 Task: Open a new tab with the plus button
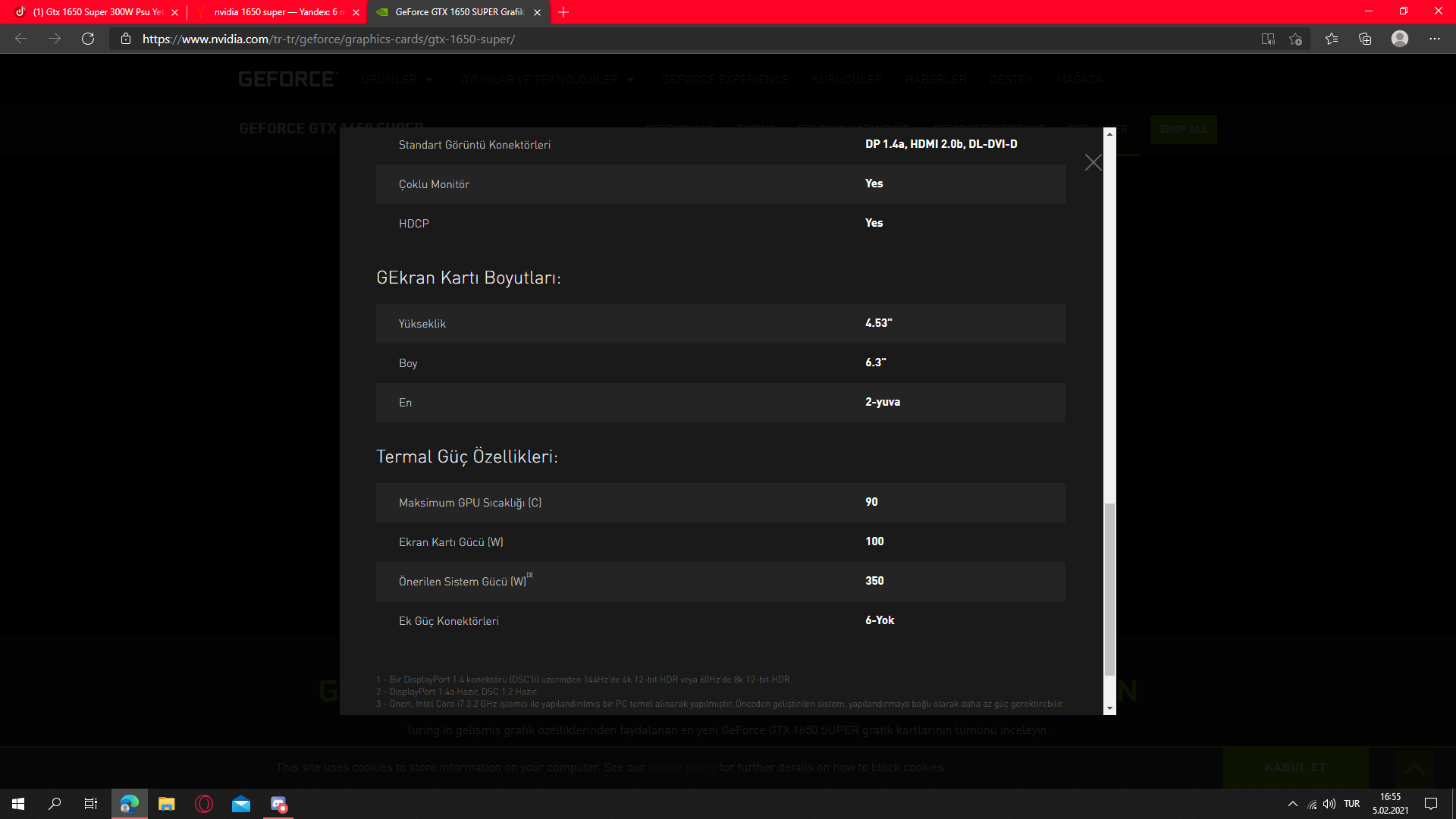point(563,12)
